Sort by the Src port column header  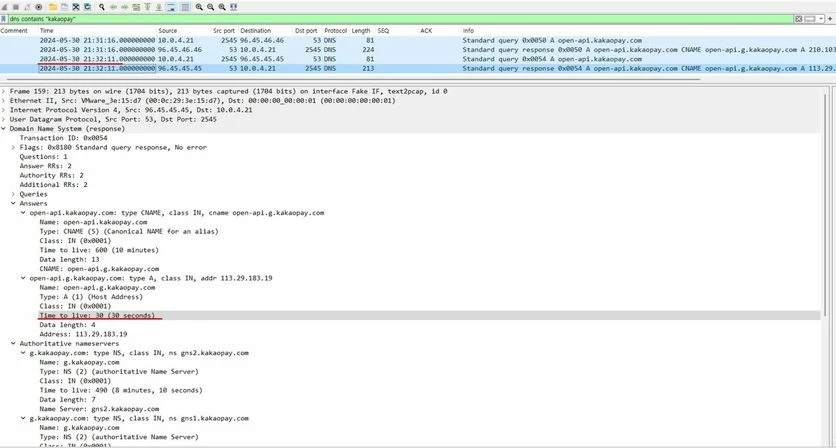pos(224,31)
